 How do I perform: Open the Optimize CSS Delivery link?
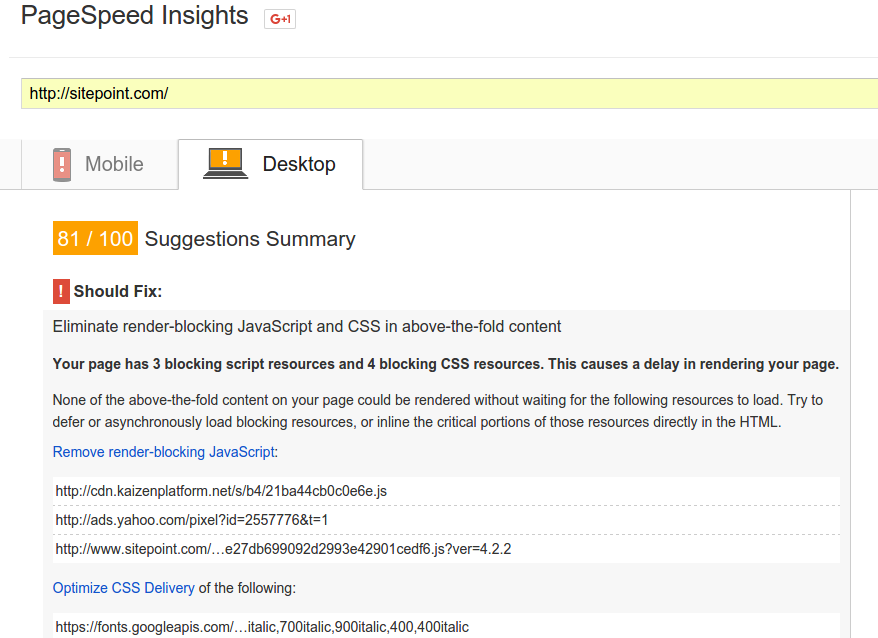123,588
